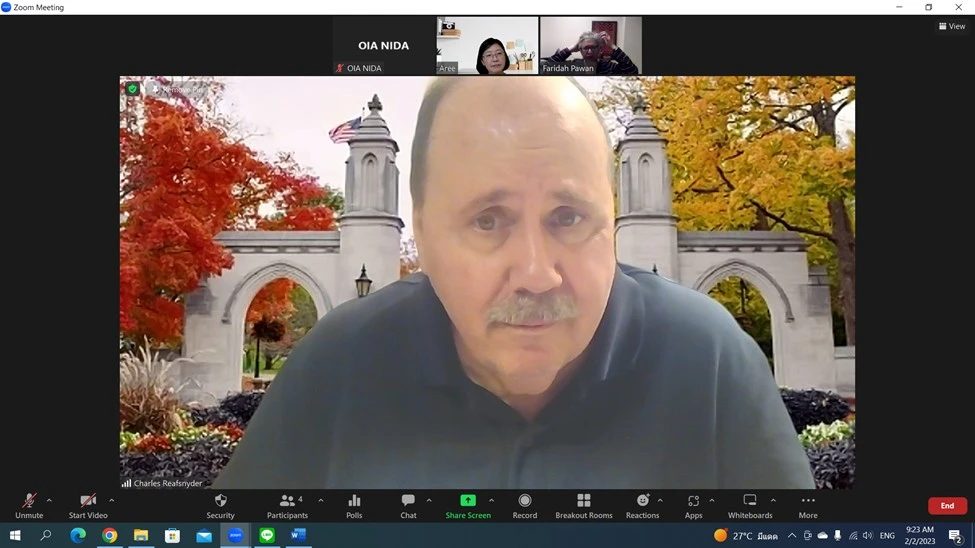This screenshot has width=975, height=548.
Task: Open the Participants panel
Action: point(287,505)
